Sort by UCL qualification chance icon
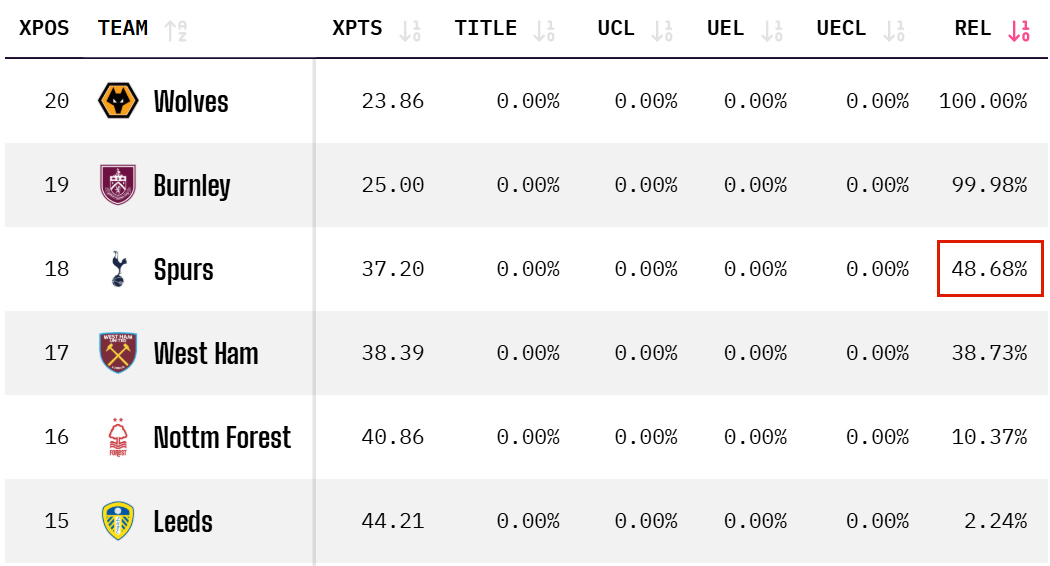The width and height of the screenshot is (1050, 566). [x=662, y=30]
